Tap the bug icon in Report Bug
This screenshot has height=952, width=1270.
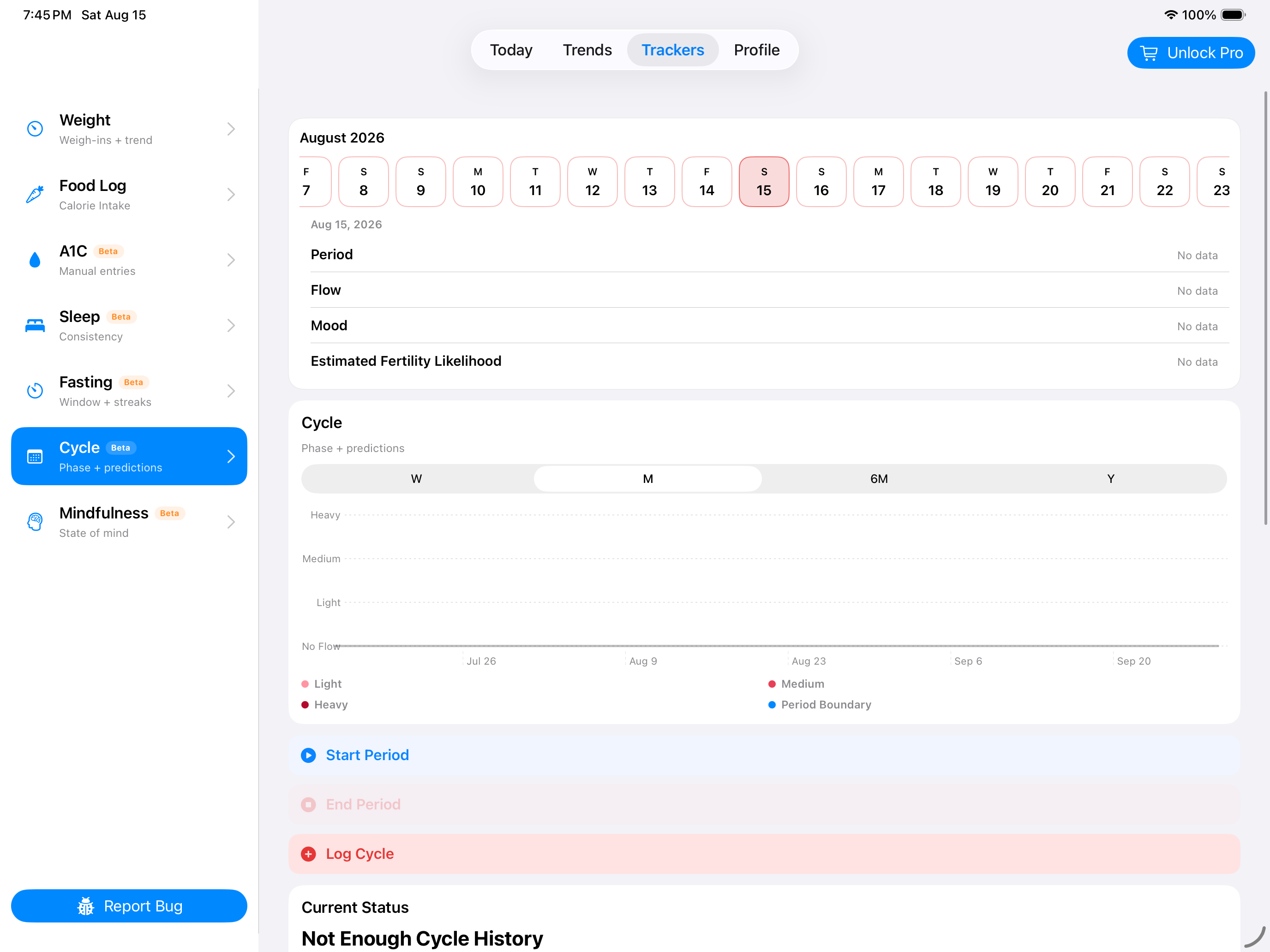(85, 906)
